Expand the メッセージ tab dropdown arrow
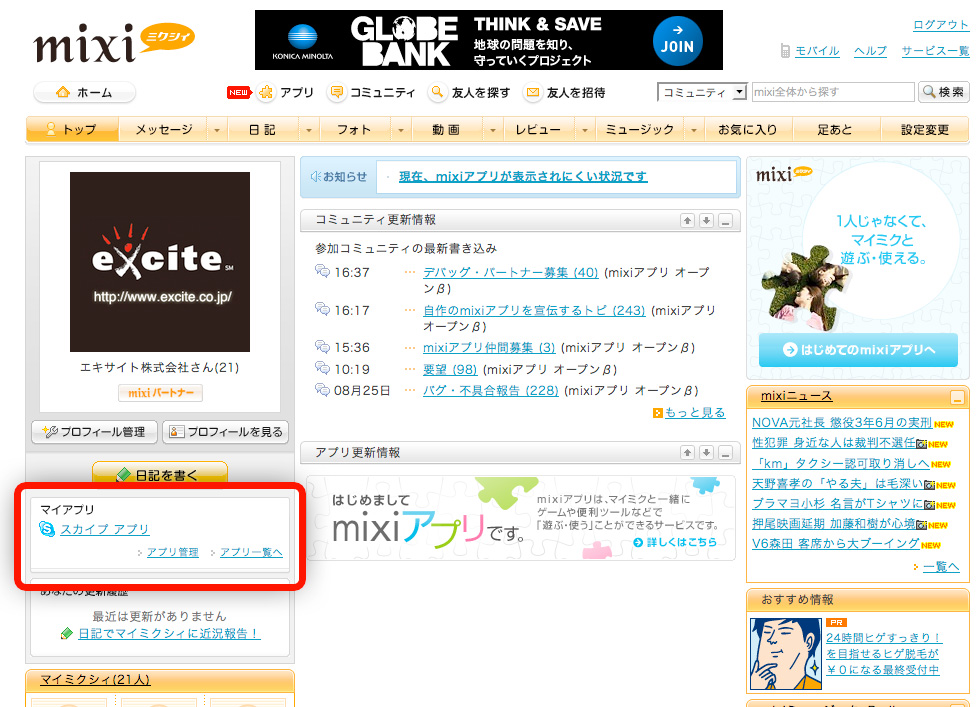This screenshot has height=707, width=979. tap(217, 130)
